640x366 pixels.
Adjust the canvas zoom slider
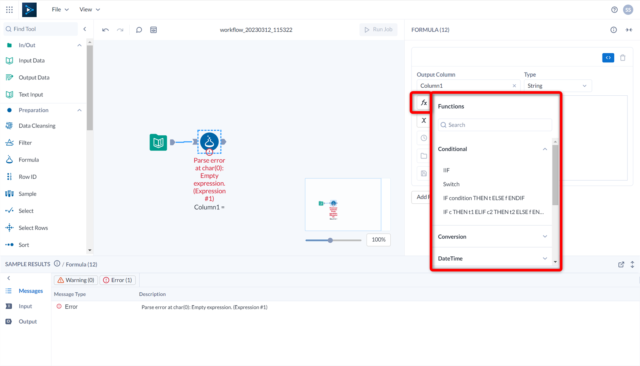point(330,240)
